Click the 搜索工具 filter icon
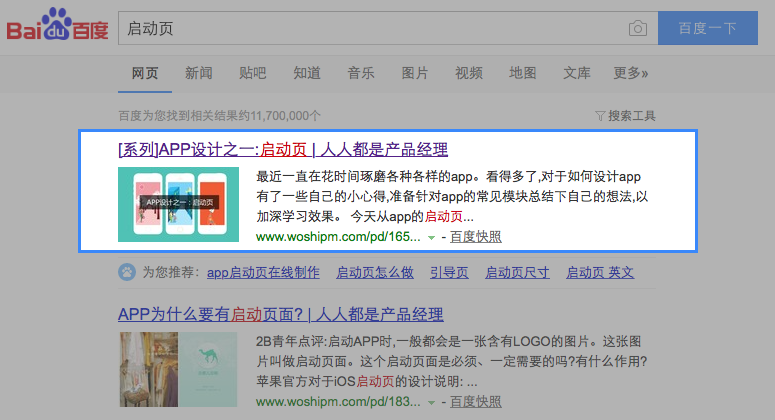Image resolution: width=775 pixels, height=420 pixels. click(600, 116)
